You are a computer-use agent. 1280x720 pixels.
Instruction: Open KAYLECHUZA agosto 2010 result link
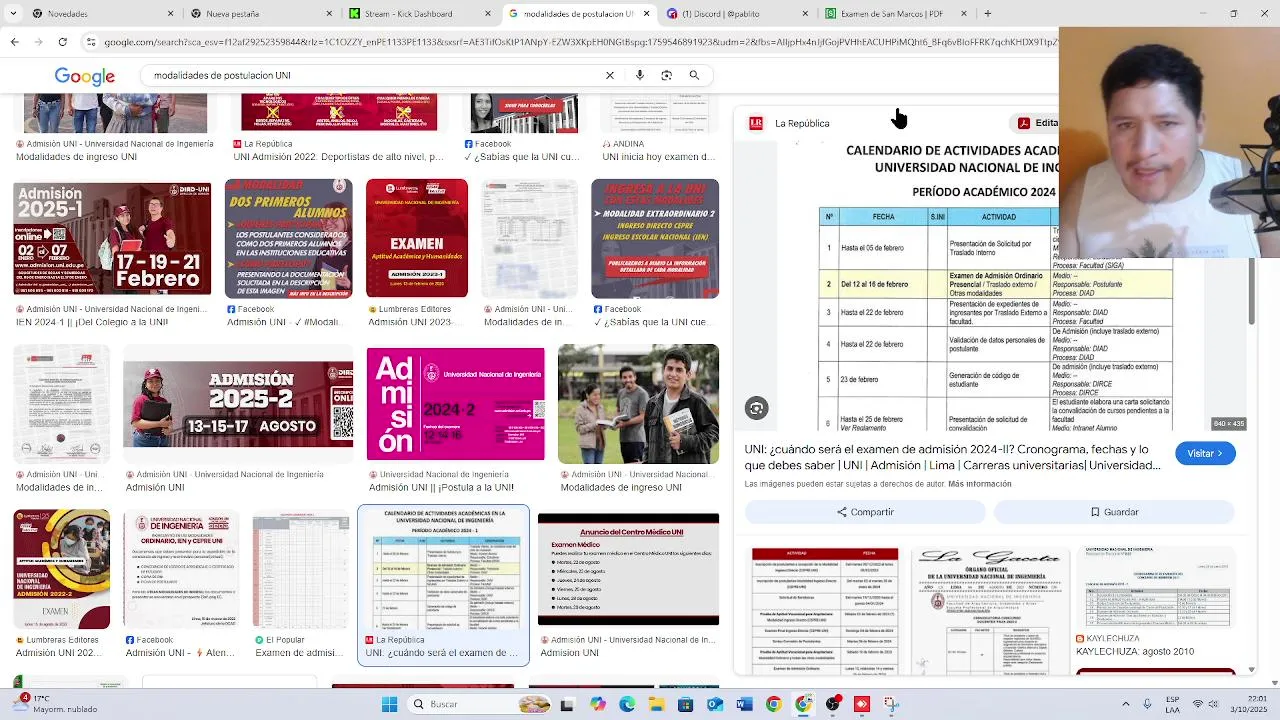click(x=1135, y=651)
